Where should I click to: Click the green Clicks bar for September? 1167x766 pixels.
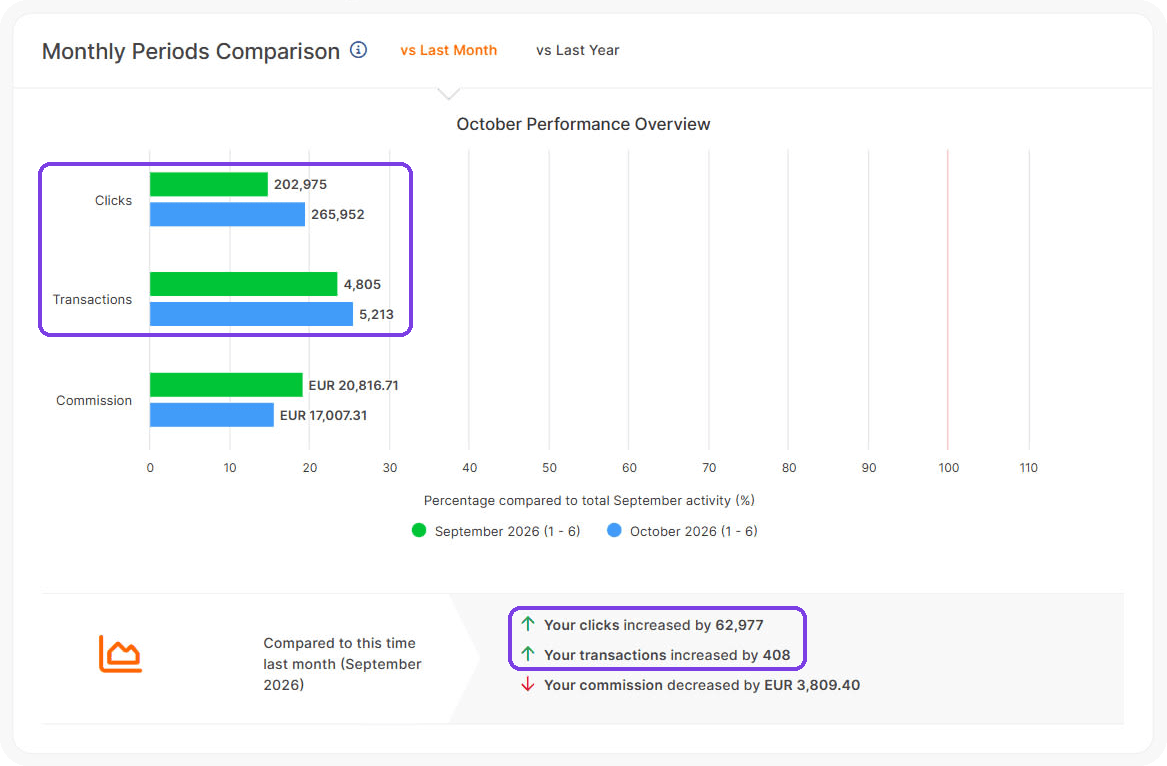(x=208, y=184)
